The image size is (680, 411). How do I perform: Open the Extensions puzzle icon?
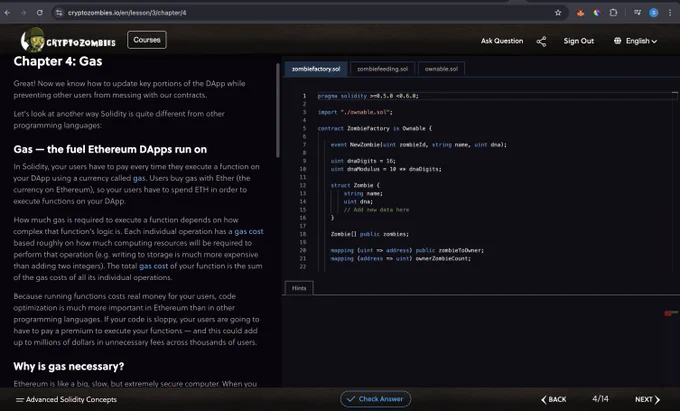click(613, 13)
